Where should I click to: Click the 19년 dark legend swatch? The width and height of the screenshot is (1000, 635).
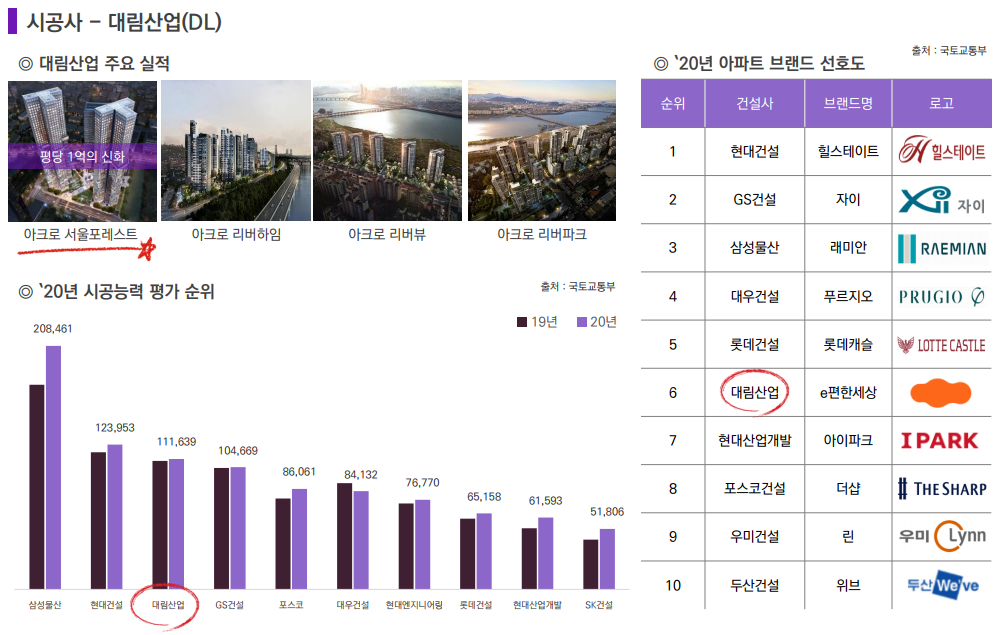point(522,322)
